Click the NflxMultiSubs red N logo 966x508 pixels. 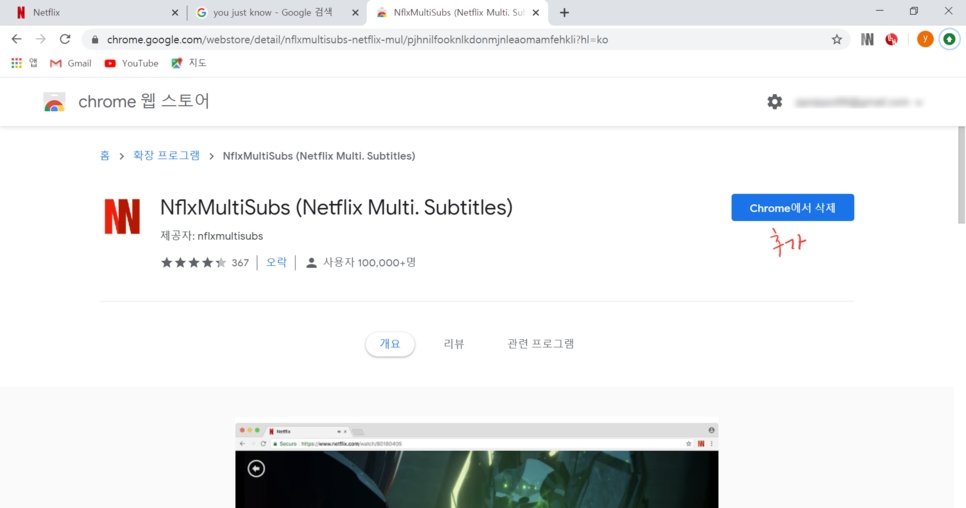122,216
